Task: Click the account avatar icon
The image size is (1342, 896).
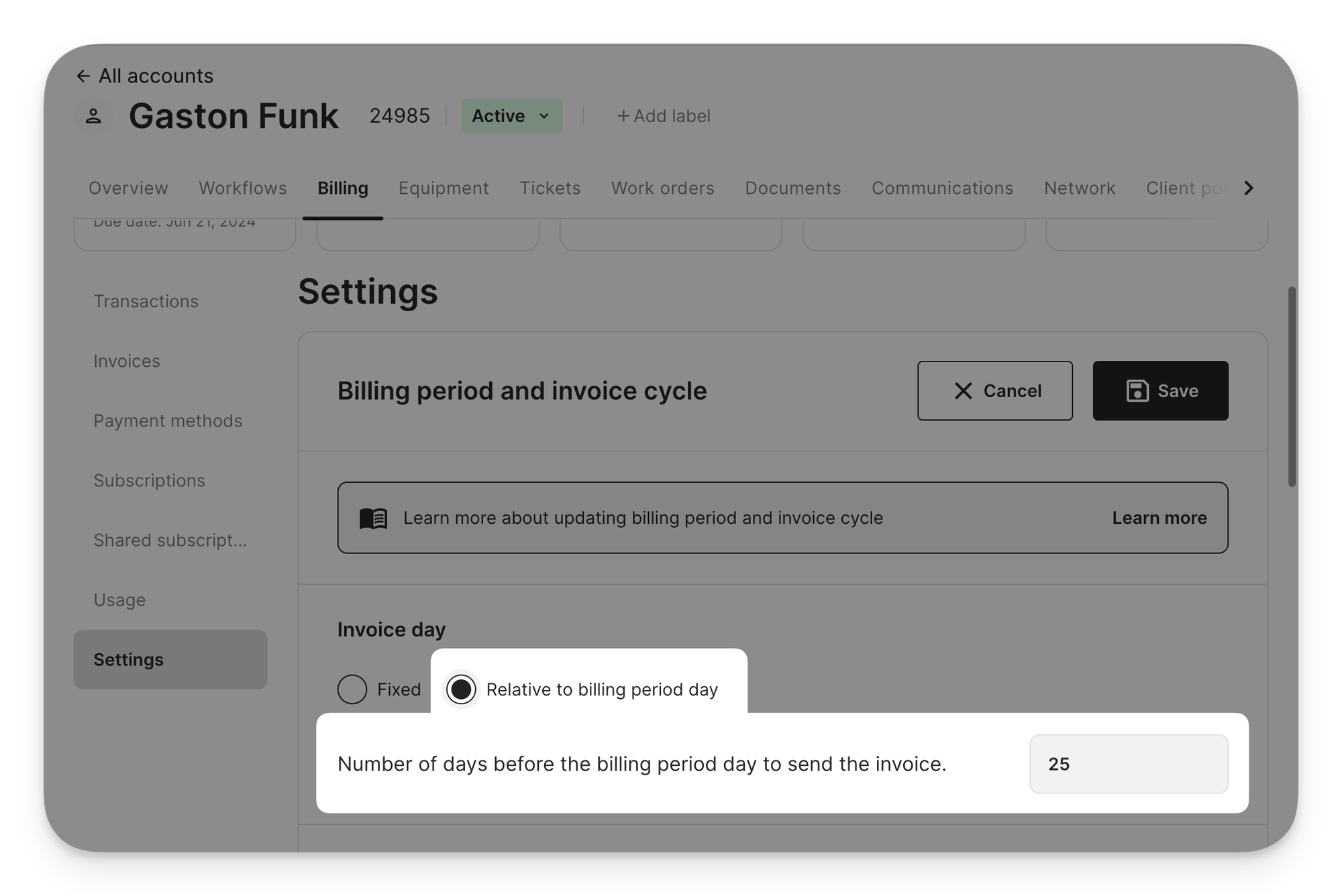Action: [x=93, y=116]
